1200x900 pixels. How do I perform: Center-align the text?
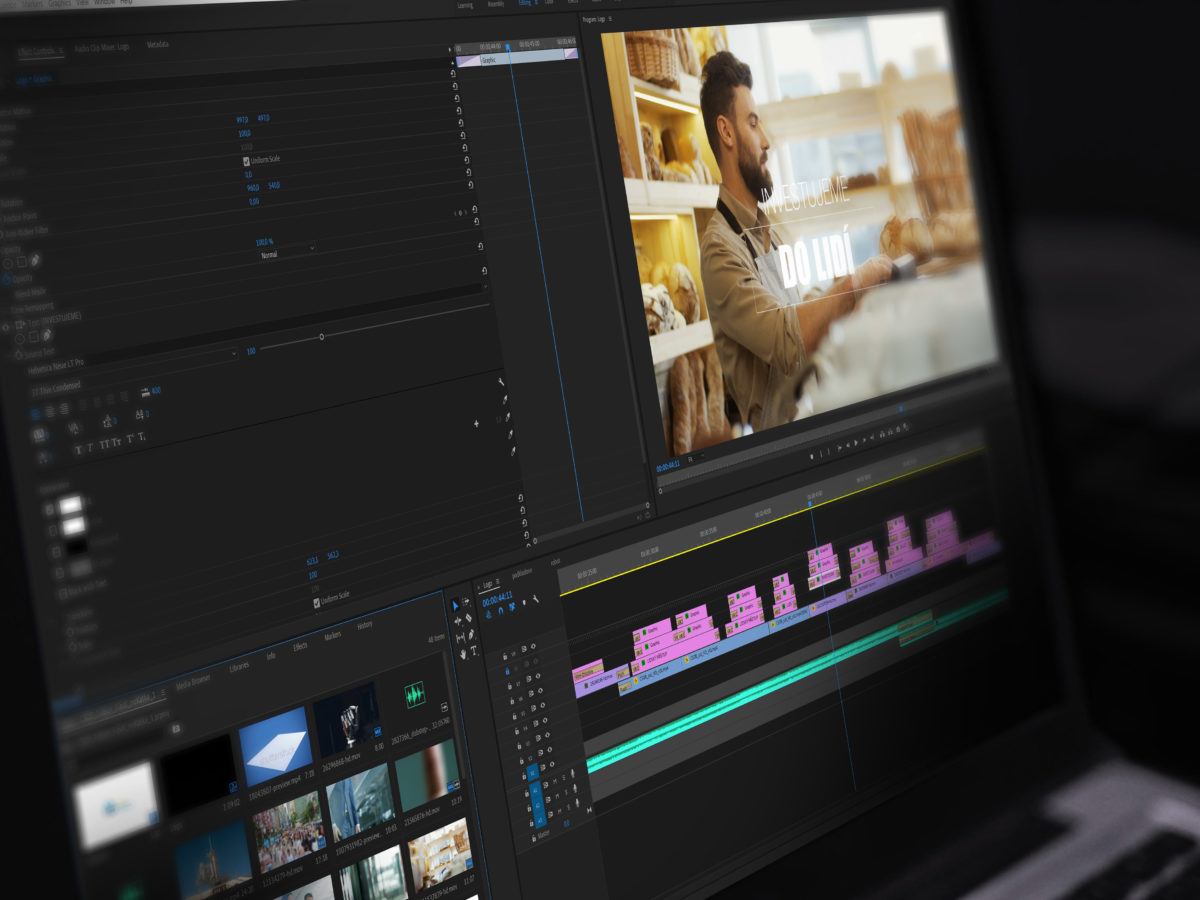(x=50, y=412)
